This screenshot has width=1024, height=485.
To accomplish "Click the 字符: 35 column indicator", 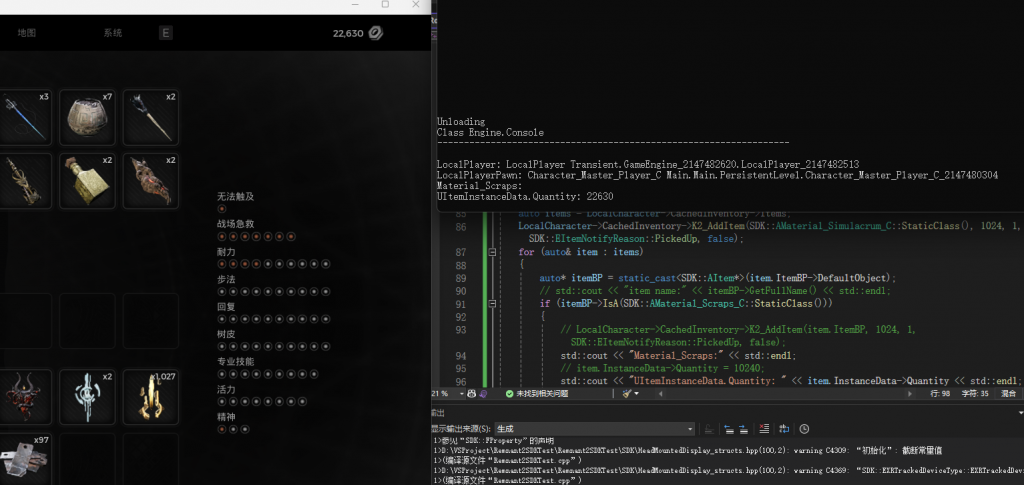I will (975, 394).
